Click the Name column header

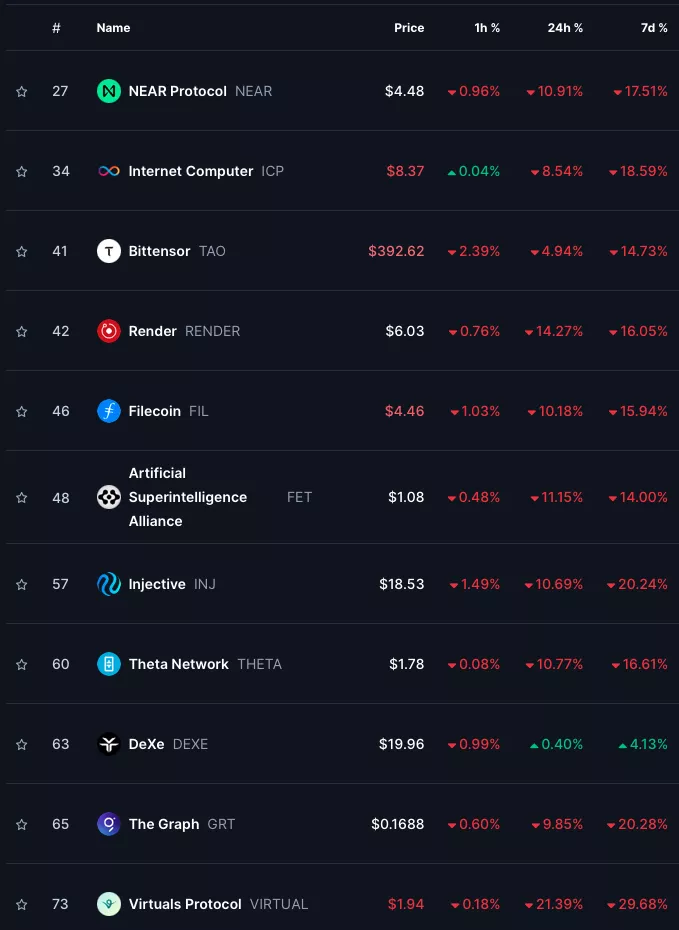[x=113, y=28]
